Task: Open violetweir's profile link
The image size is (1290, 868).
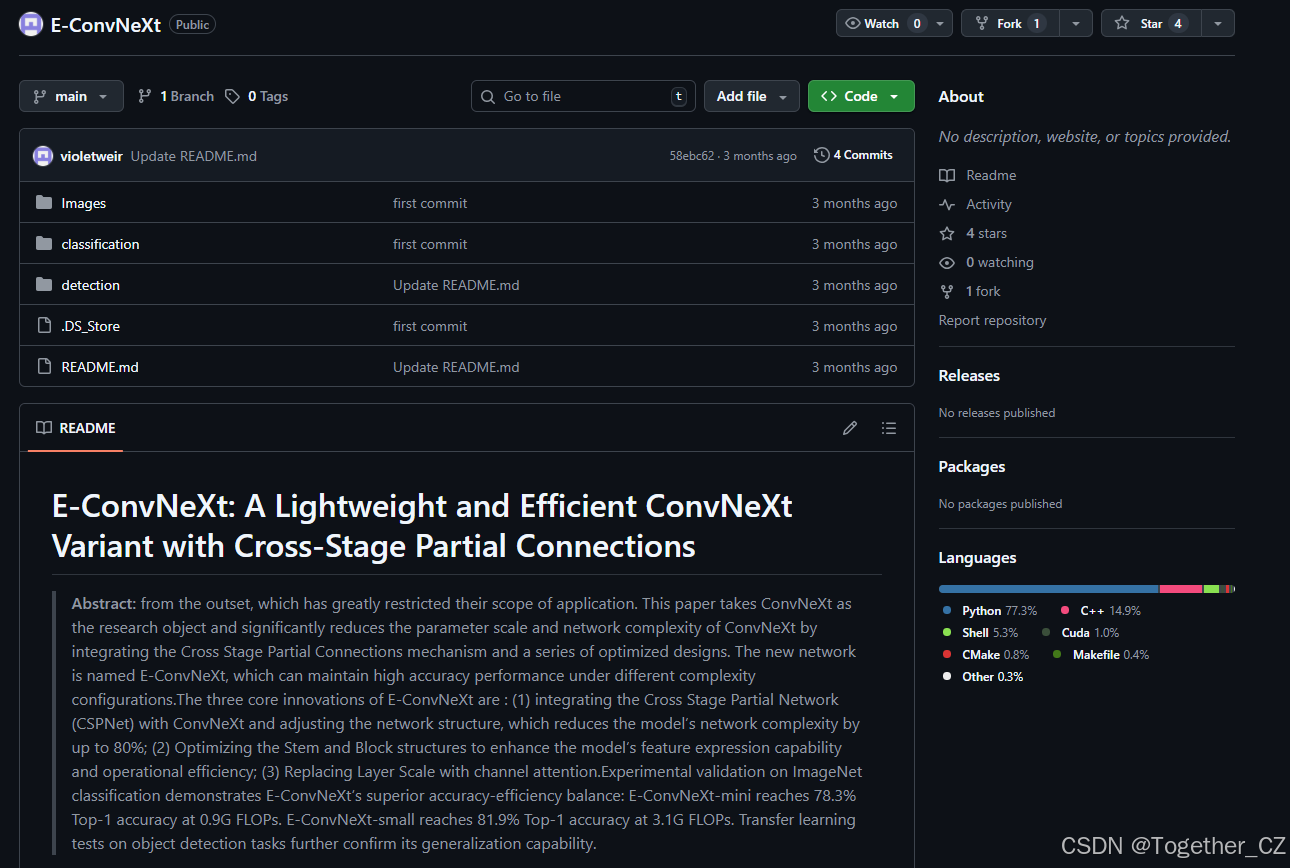Action: [x=91, y=155]
